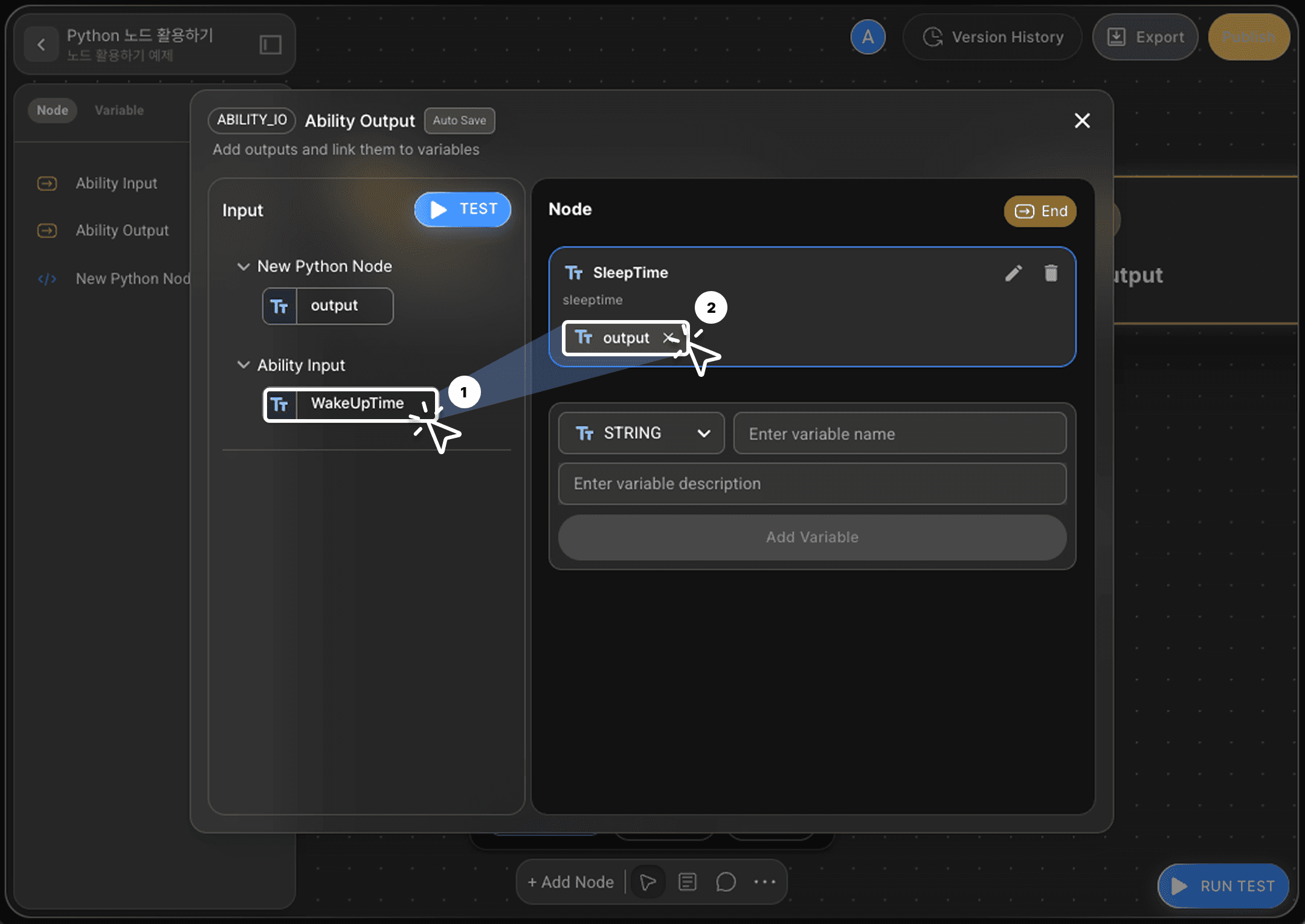Select the pointer cursor tool in bottom toolbar

648,882
